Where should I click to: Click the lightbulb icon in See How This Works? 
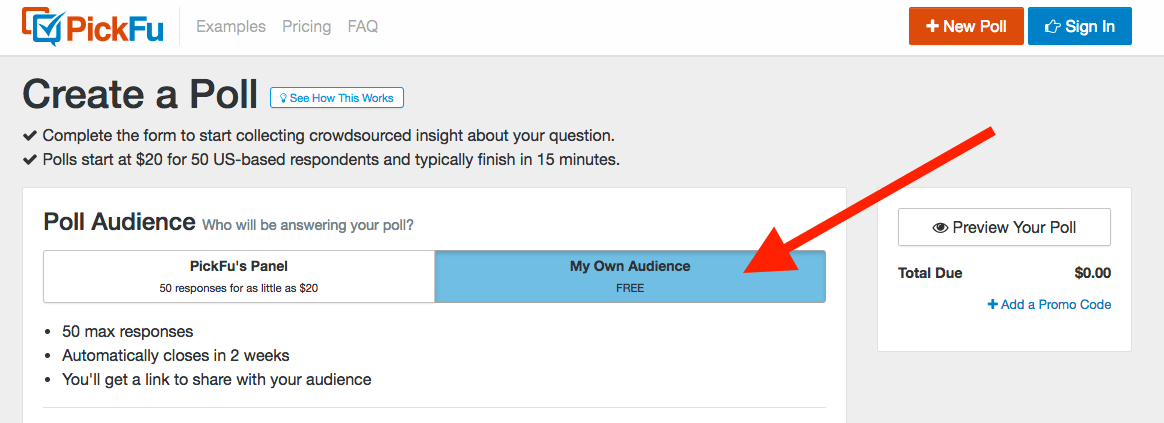tap(283, 98)
